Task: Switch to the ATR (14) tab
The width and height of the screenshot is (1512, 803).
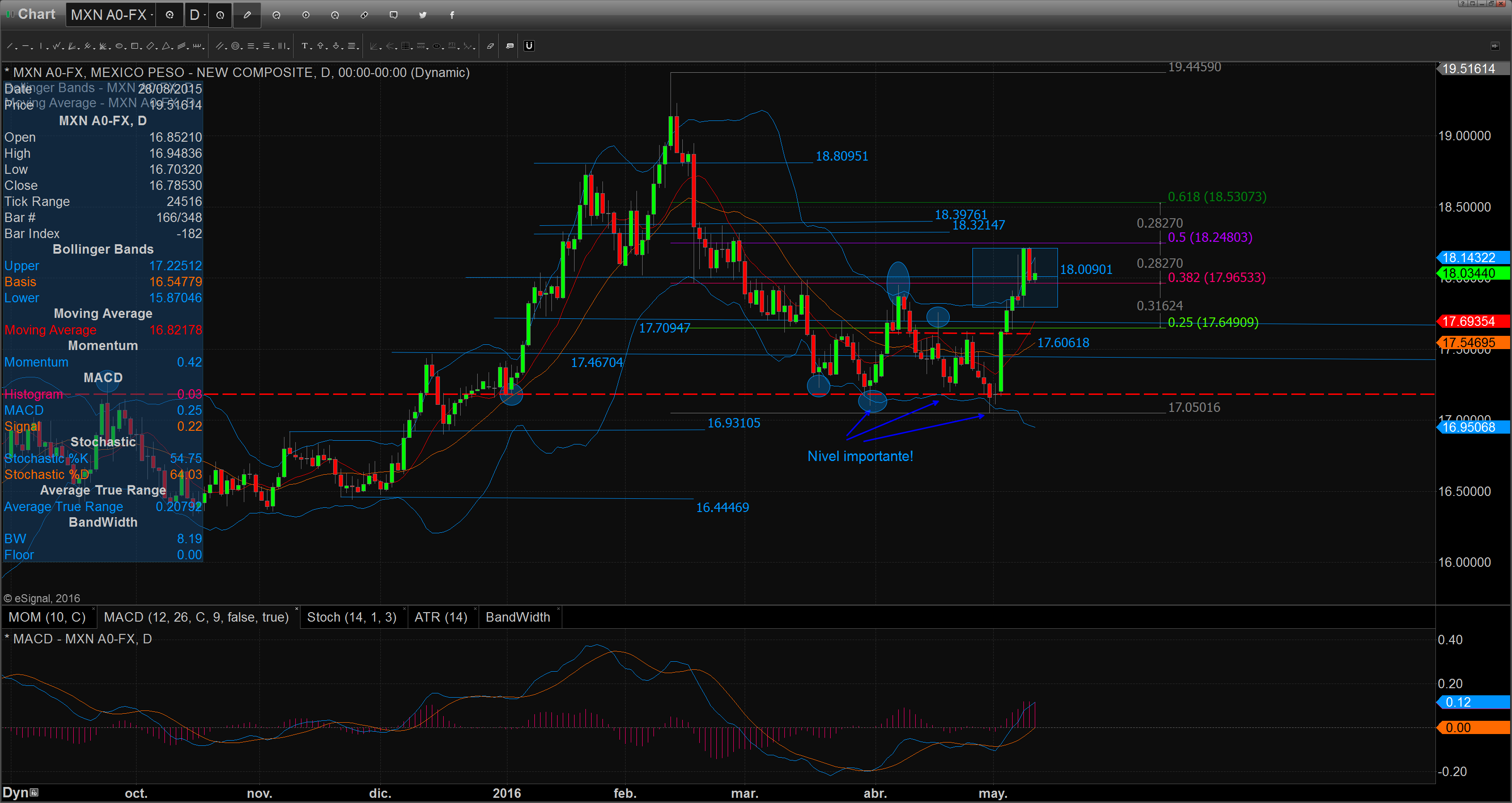Action: 441,617
